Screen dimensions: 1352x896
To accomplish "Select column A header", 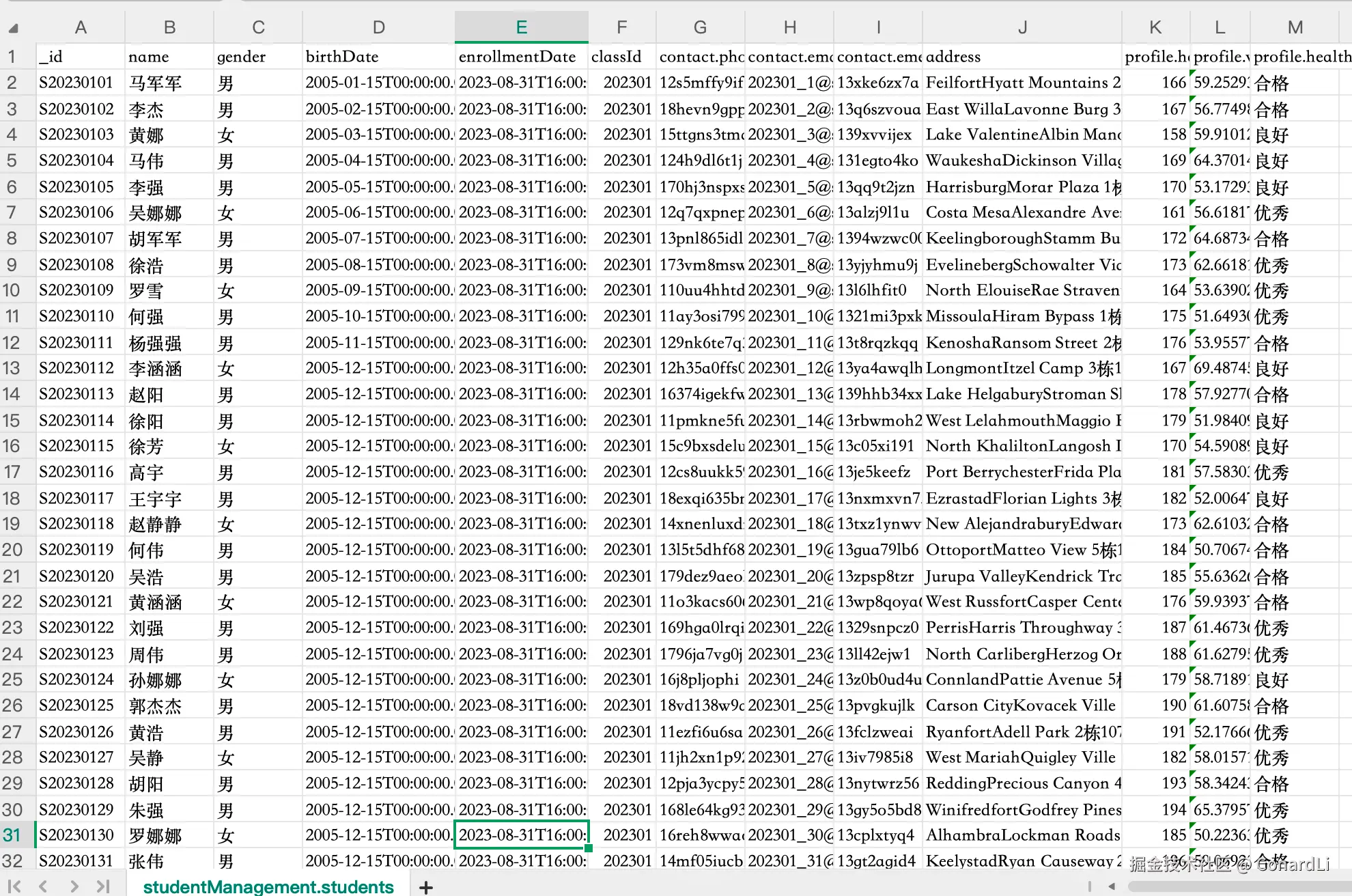I will coord(81,27).
